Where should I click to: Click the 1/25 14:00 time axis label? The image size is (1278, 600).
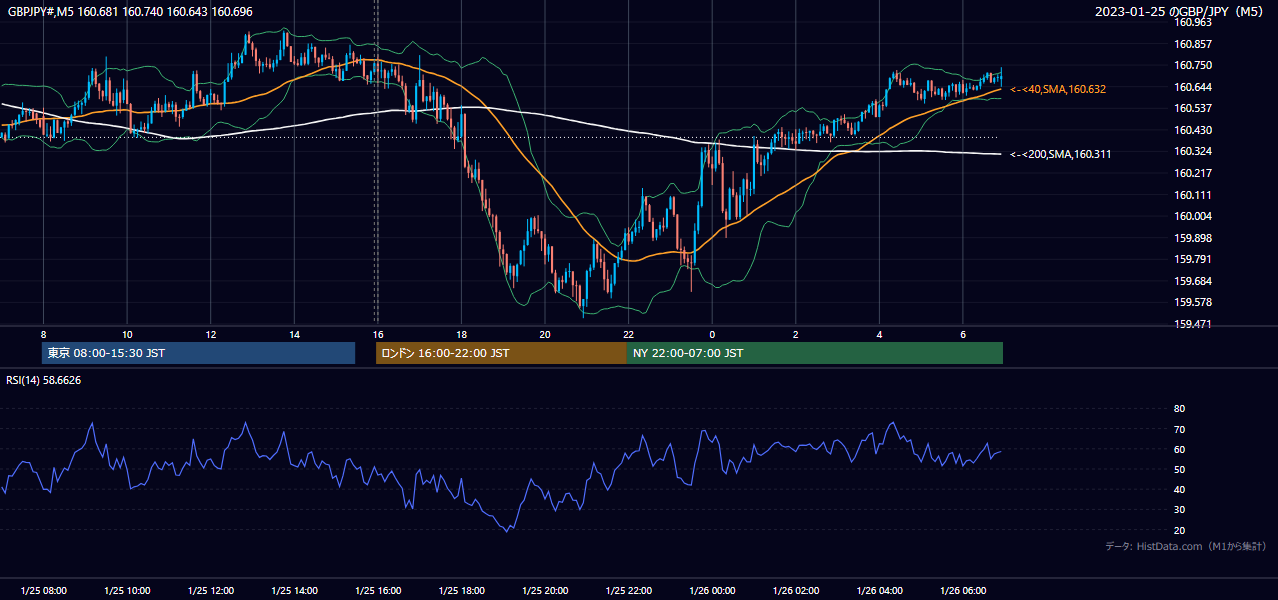[294, 591]
